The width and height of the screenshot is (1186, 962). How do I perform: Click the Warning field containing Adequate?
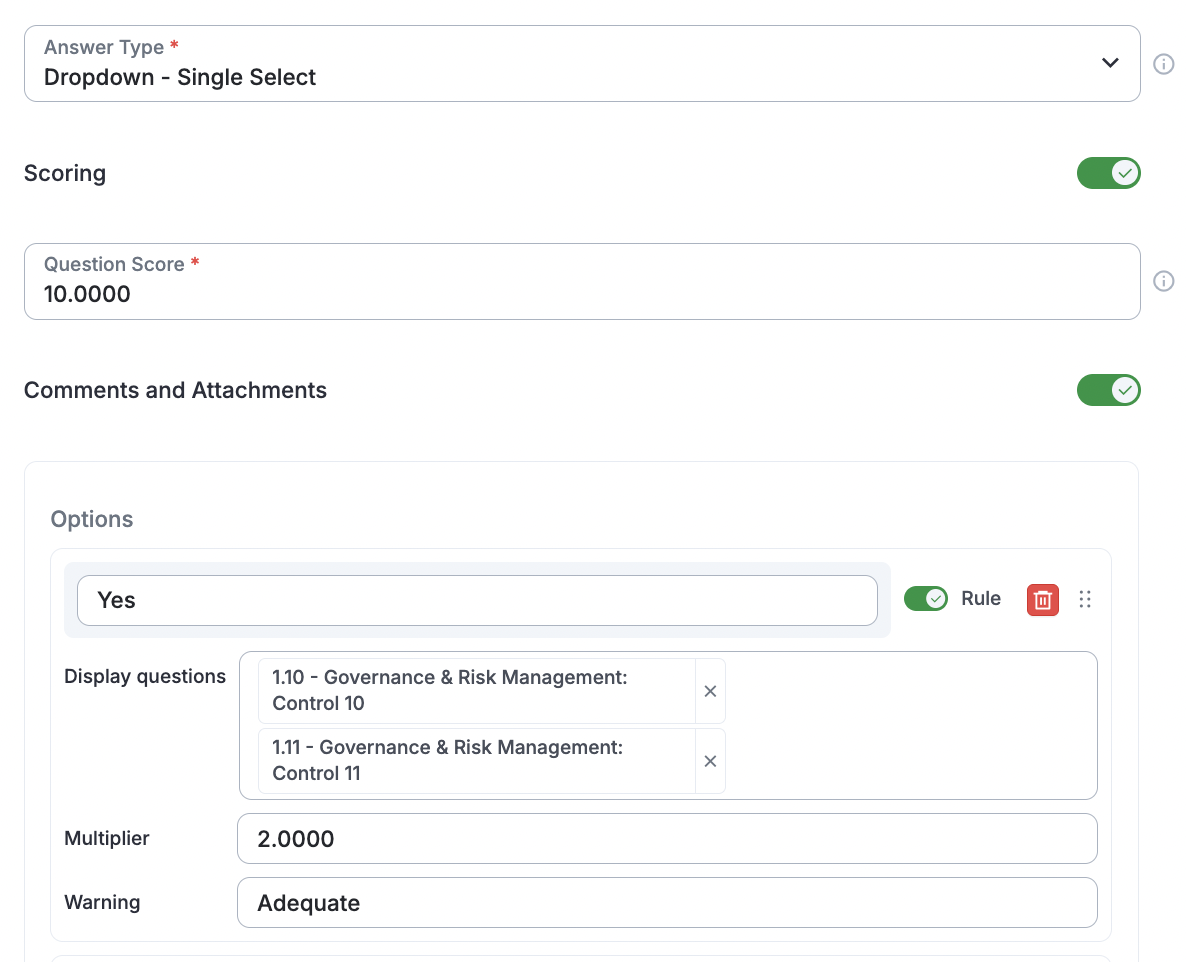click(666, 903)
